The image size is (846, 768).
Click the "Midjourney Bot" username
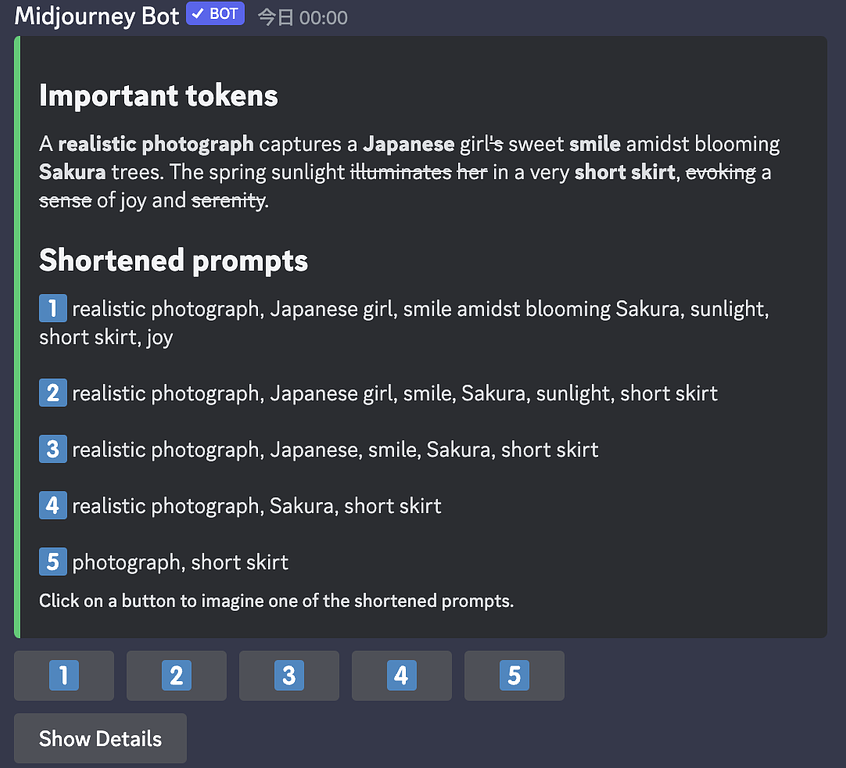pos(95,16)
